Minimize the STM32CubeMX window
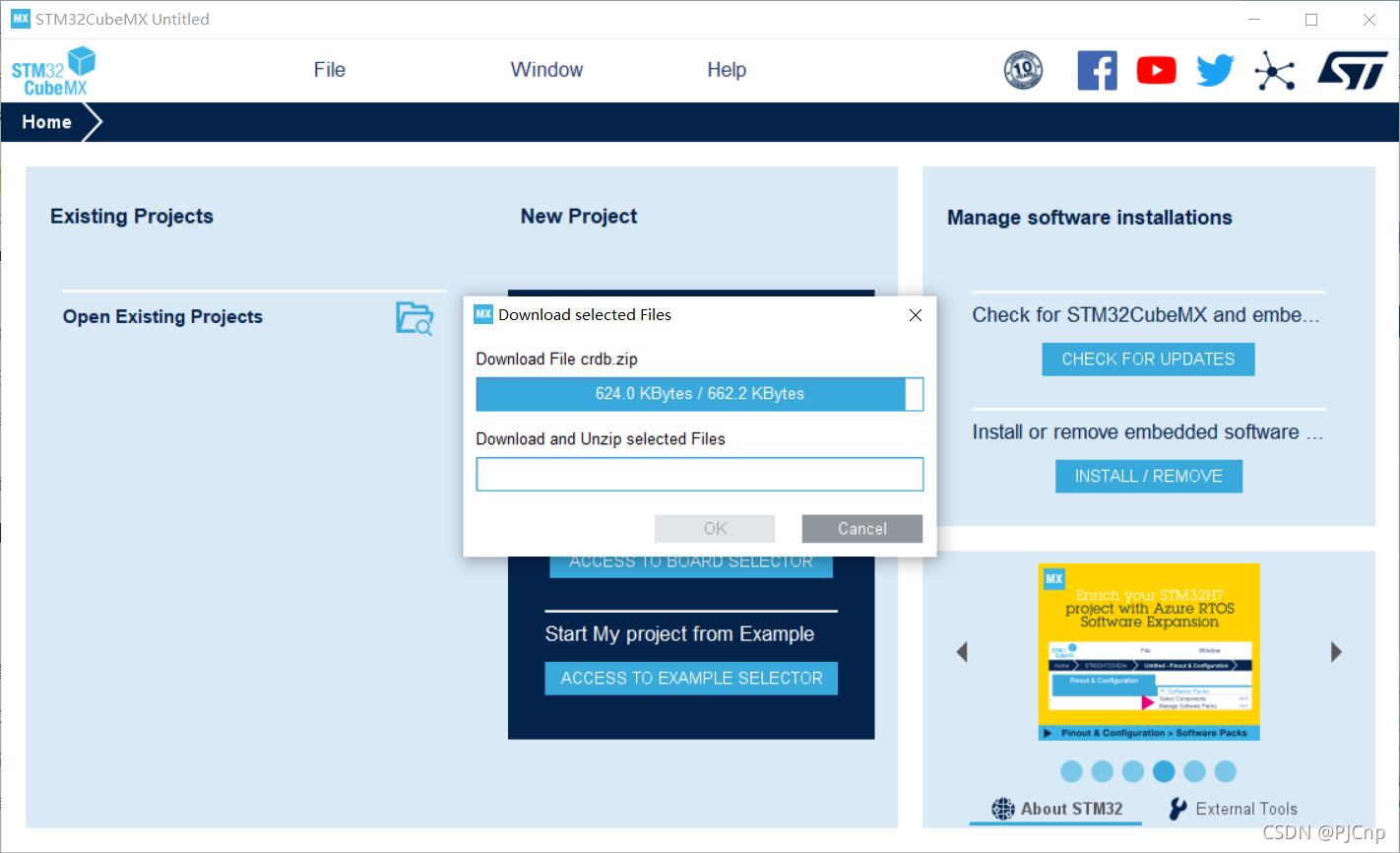The image size is (1400, 853). click(1254, 20)
